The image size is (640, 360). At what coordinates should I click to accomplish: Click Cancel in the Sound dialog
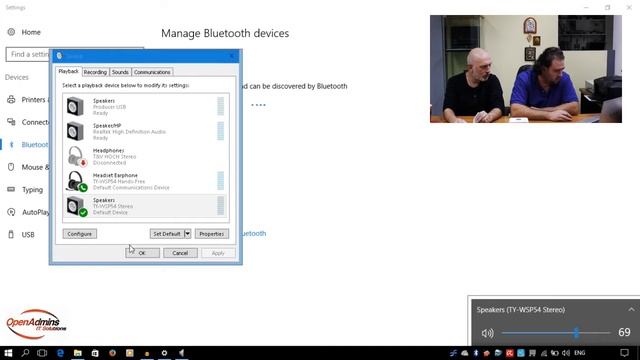click(180, 253)
